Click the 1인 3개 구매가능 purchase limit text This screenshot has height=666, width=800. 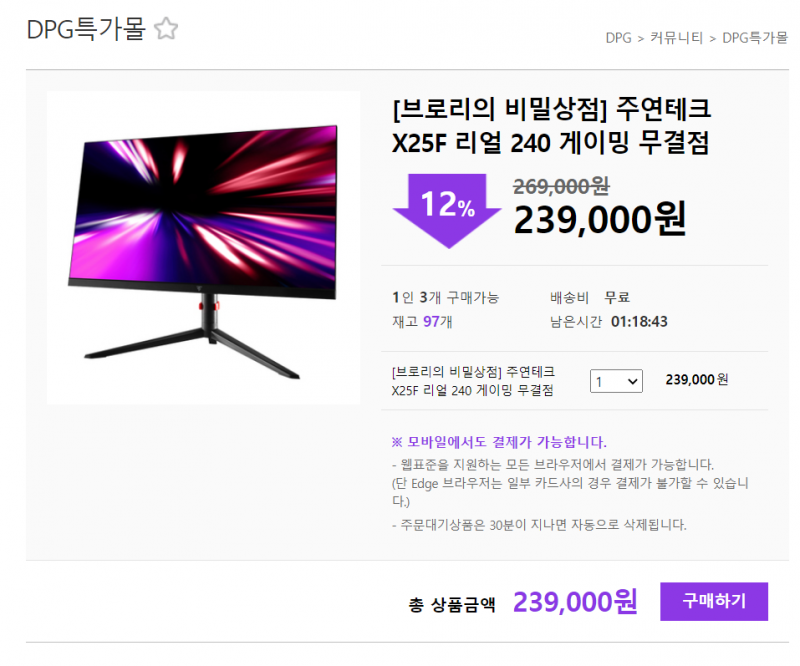coord(445,297)
